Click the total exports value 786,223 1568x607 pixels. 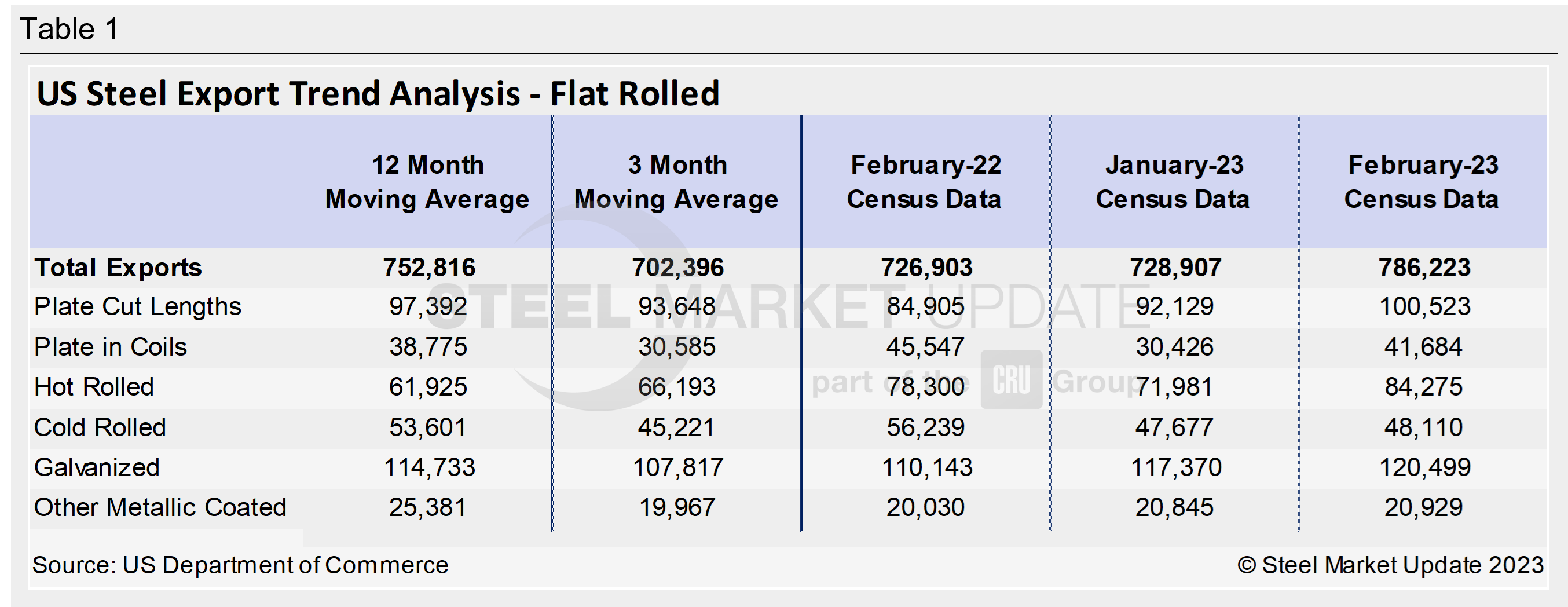tap(1424, 268)
